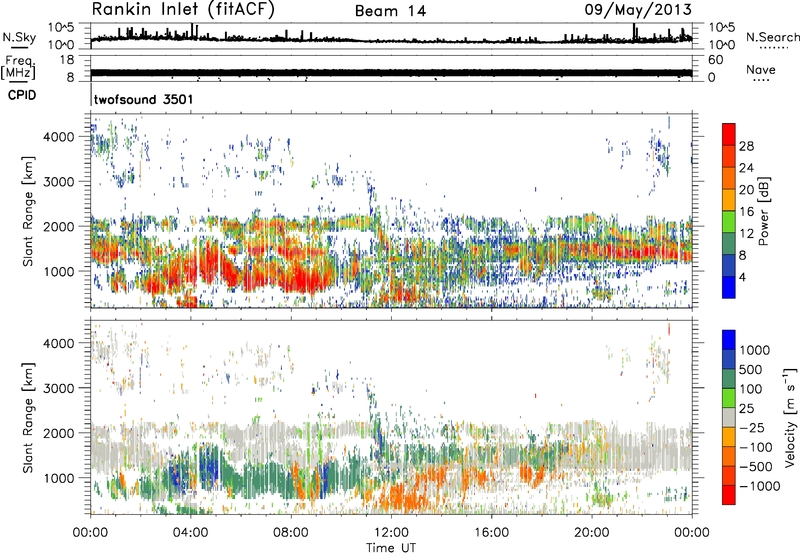
Task: Click the "Slant Range [km]" label of velocity panel
Action: pos(28,418)
